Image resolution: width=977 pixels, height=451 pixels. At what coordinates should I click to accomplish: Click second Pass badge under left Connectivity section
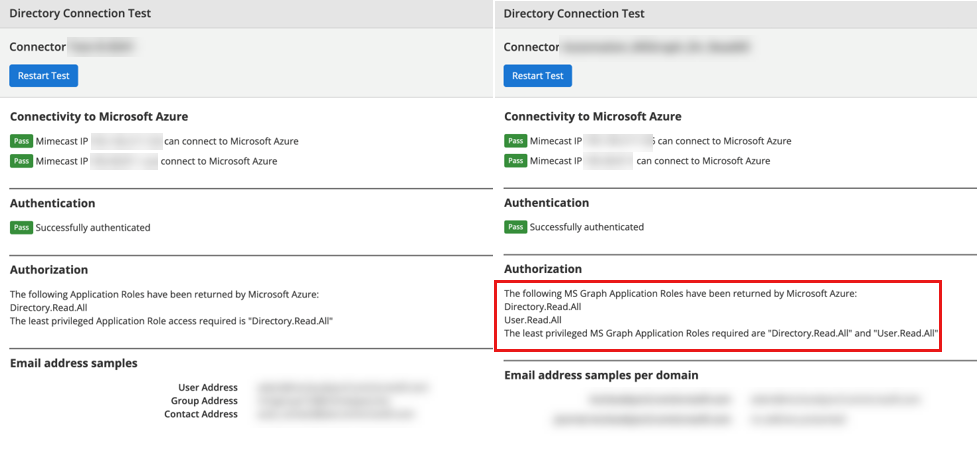click(21, 161)
